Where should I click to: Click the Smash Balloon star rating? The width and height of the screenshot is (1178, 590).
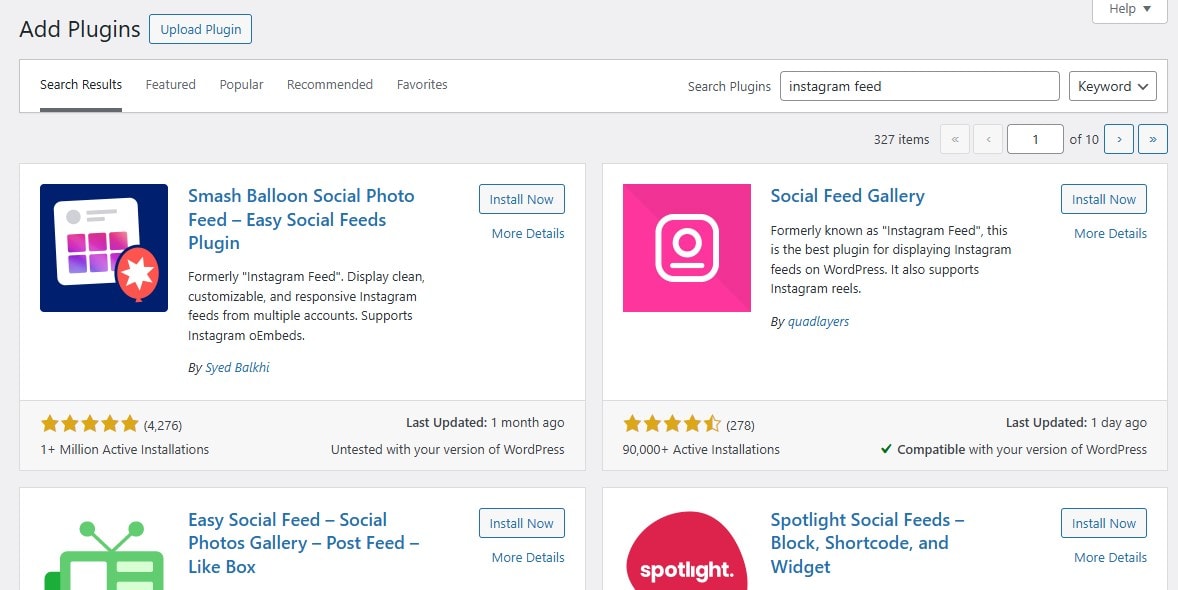coord(89,424)
